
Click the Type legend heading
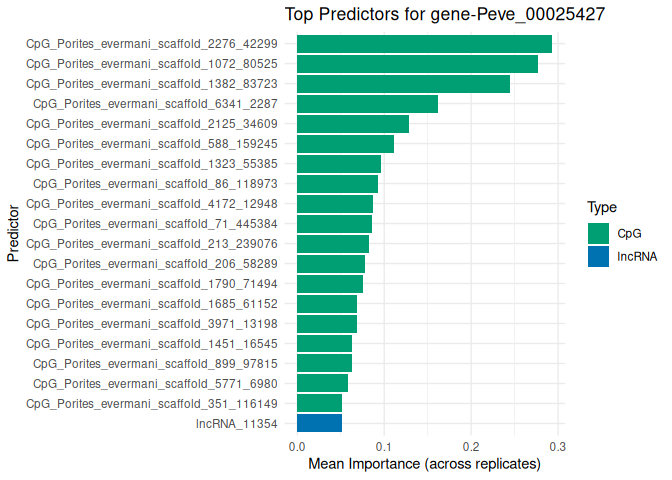pos(602,208)
